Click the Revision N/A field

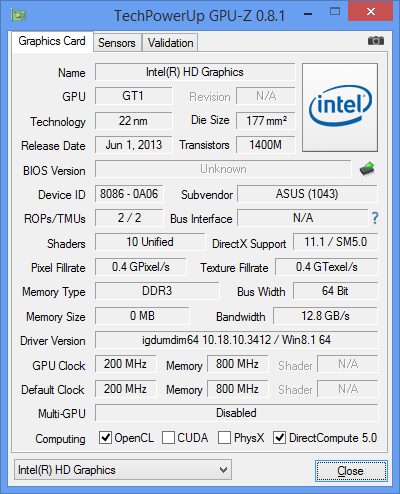(x=266, y=96)
